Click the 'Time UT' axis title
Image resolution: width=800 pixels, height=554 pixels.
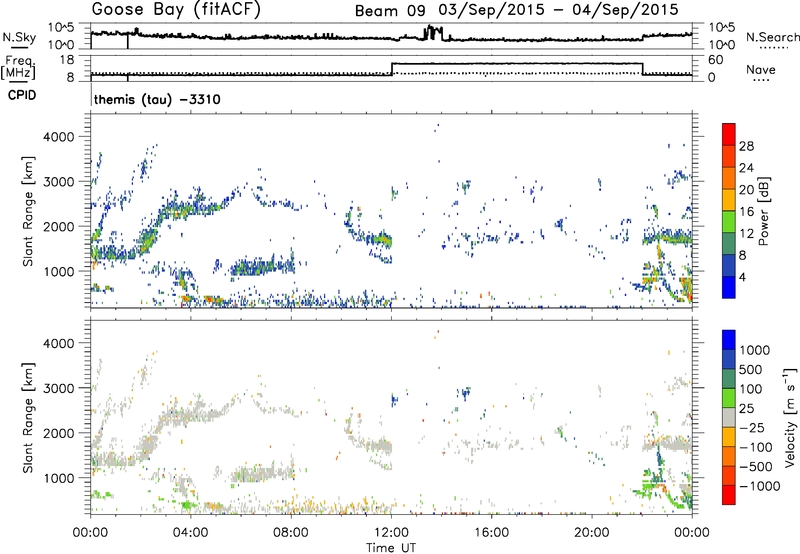pyautogui.click(x=391, y=548)
